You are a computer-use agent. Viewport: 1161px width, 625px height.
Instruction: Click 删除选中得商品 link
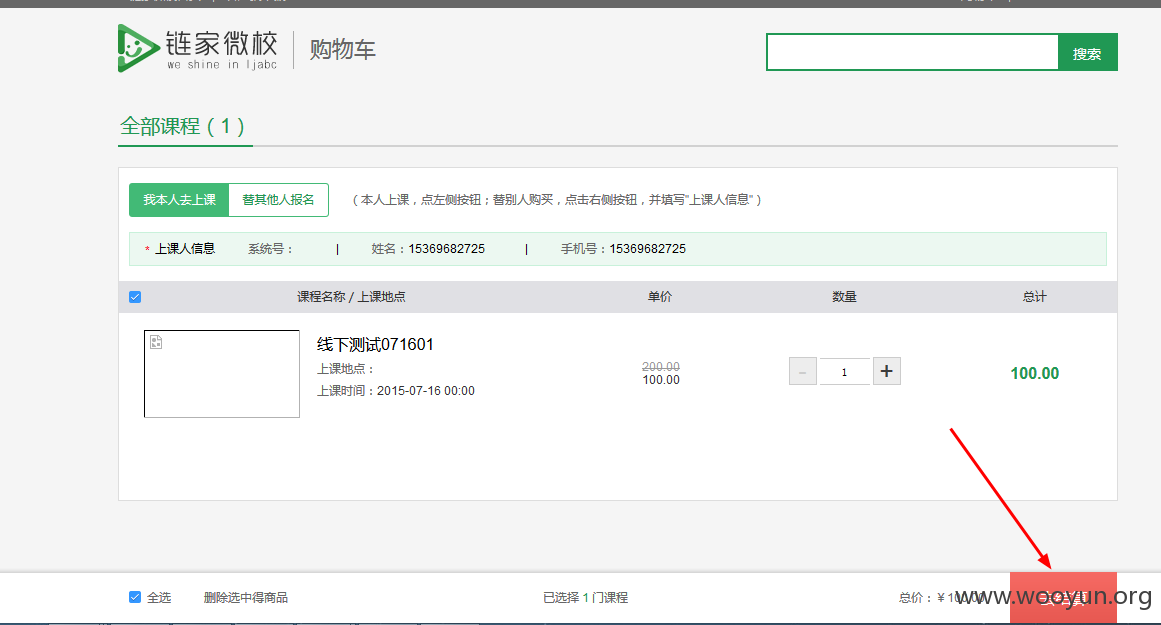(x=246, y=598)
